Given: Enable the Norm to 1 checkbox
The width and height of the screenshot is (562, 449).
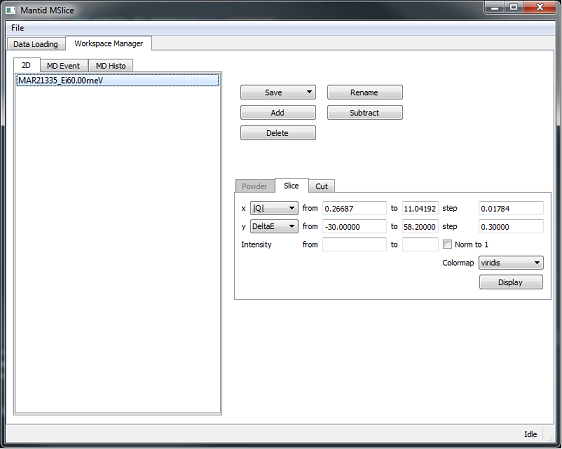Looking at the screenshot, I should [x=447, y=244].
